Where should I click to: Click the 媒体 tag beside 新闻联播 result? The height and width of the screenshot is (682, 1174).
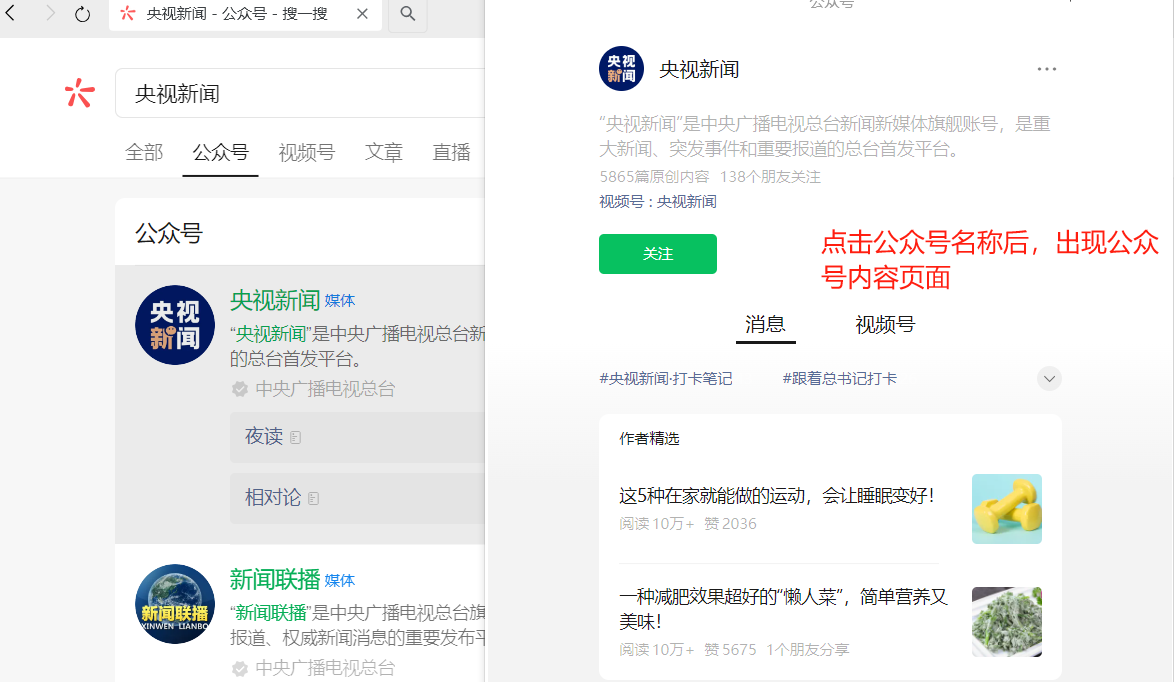[340, 581]
